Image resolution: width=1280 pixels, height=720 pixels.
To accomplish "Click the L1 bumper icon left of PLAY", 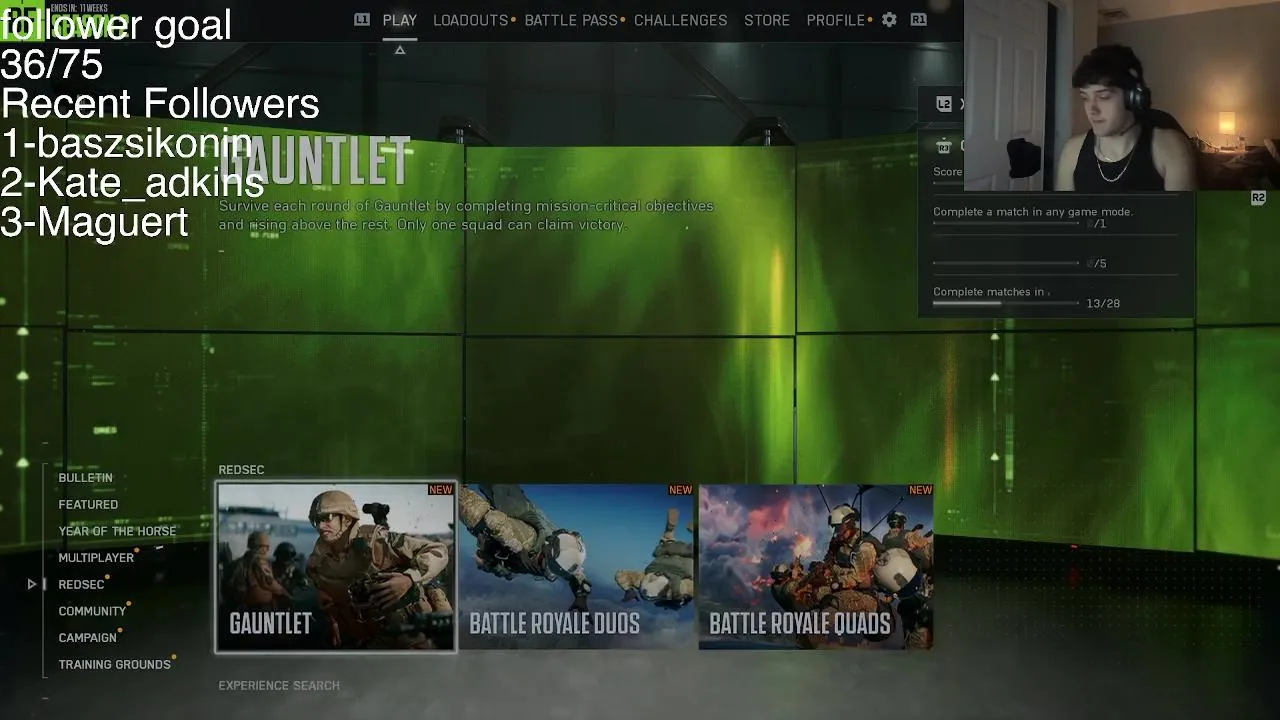I will coord(362,20).
